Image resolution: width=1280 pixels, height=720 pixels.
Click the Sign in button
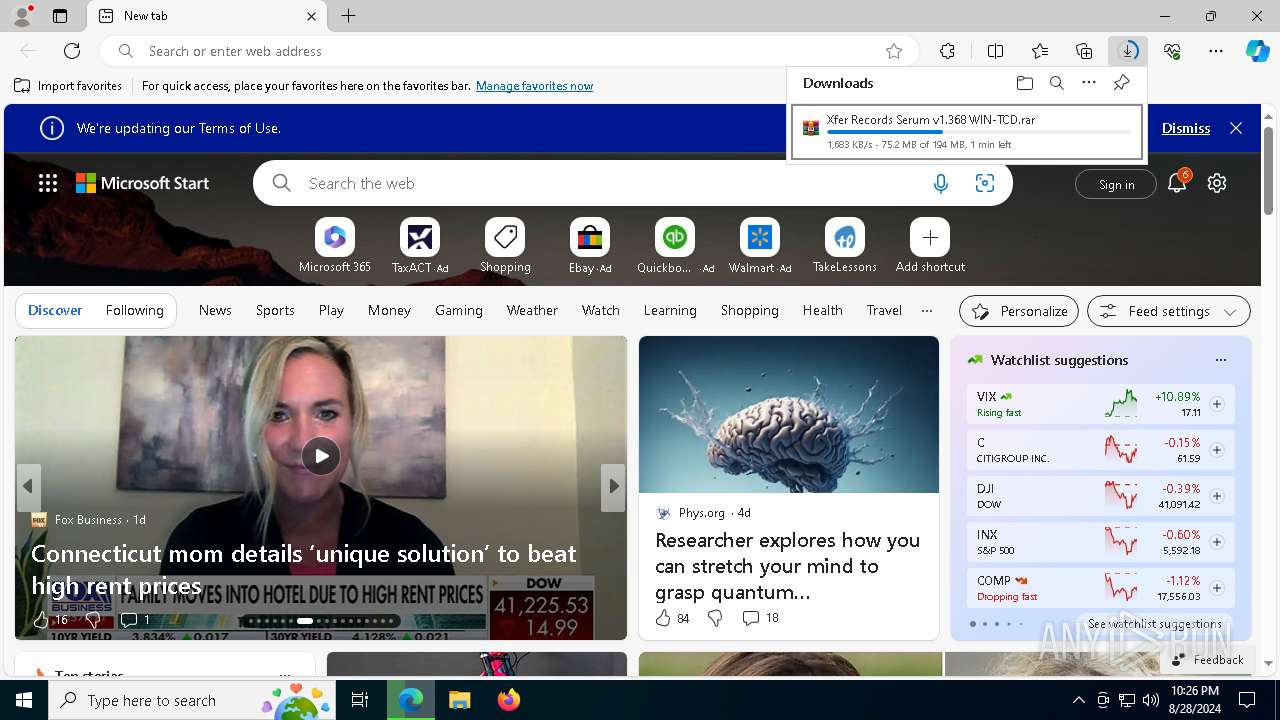(1116, 184)
